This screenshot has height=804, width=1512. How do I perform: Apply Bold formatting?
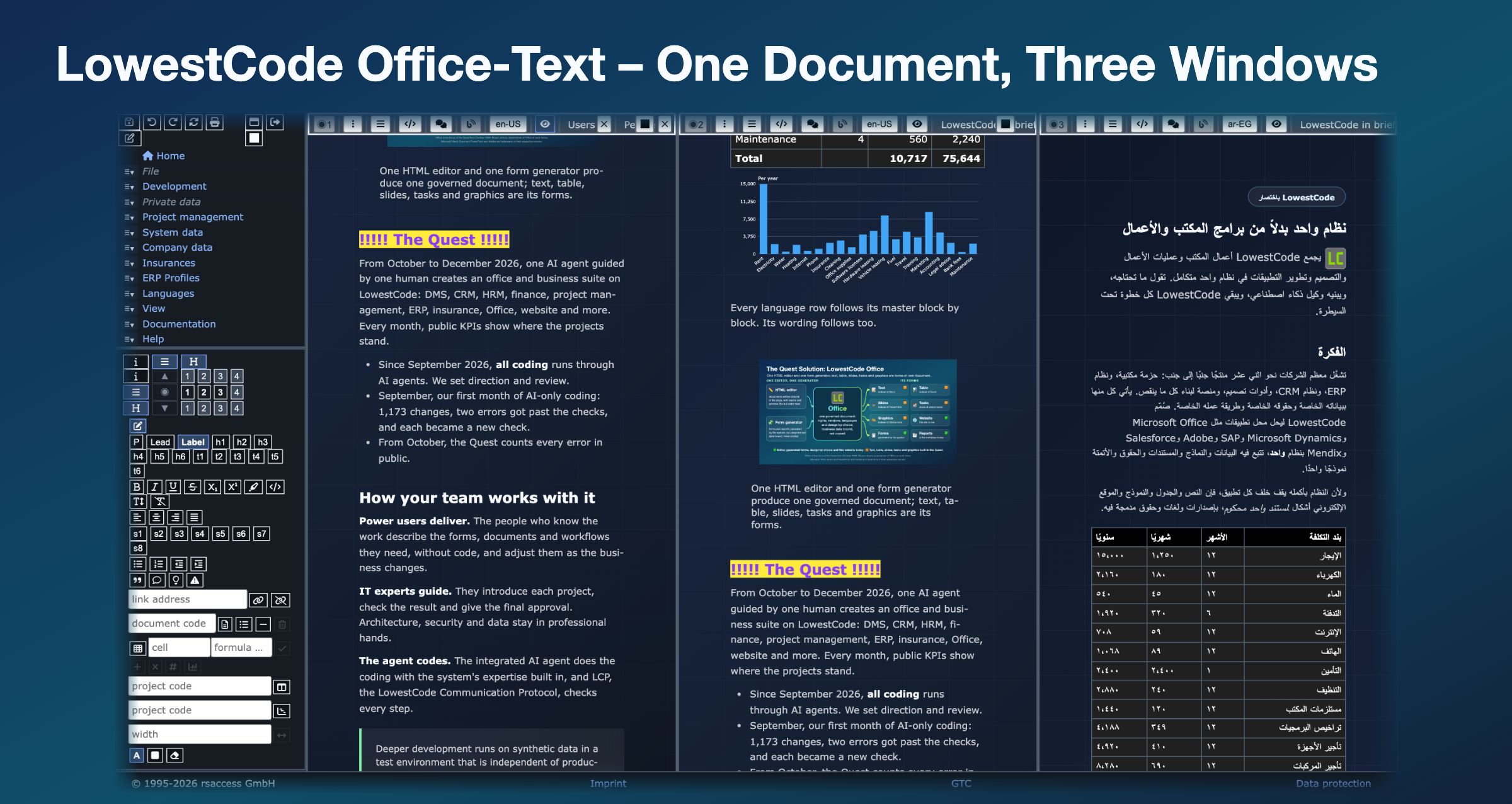click(x=137, y=486)
